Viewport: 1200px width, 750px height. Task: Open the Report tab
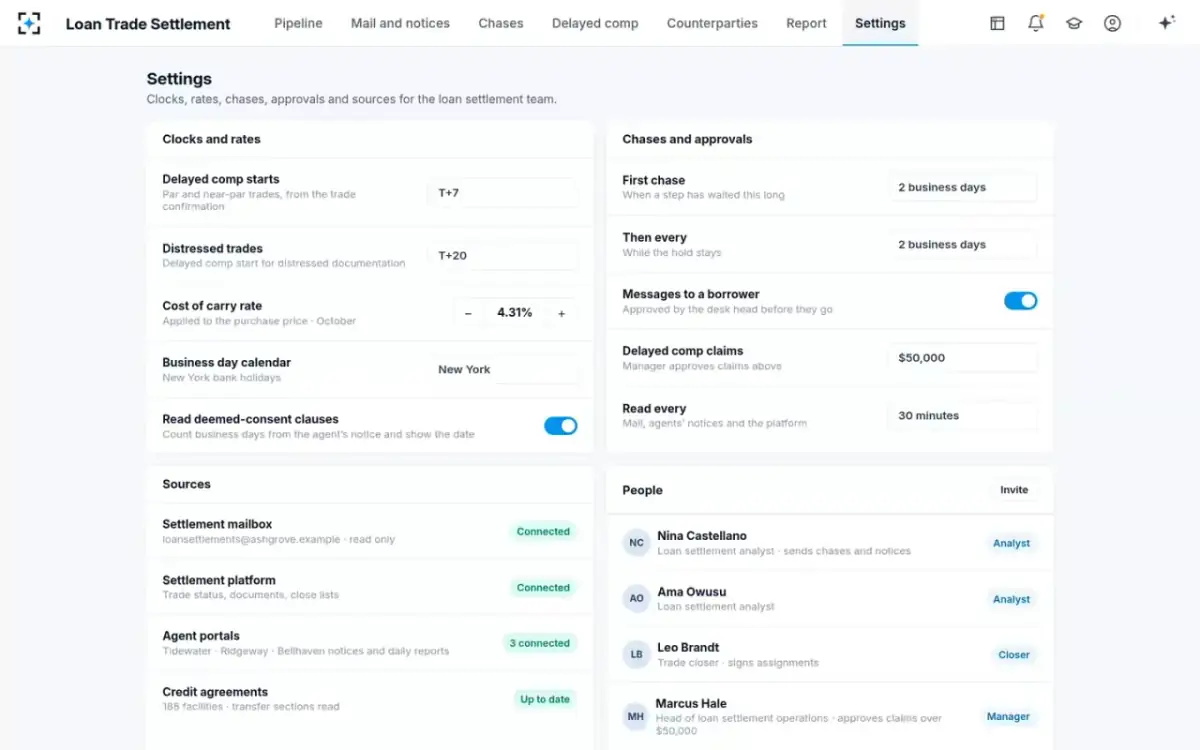(x=806, y=23)
